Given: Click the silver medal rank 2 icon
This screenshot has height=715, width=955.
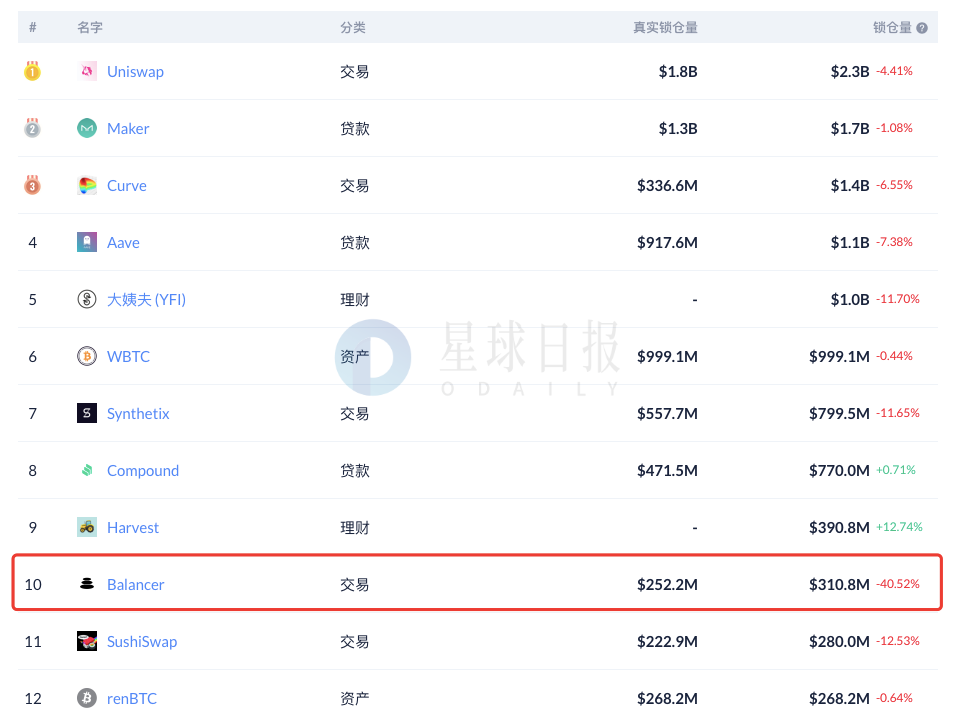Looking at the screenshot, I should (32, 128).
